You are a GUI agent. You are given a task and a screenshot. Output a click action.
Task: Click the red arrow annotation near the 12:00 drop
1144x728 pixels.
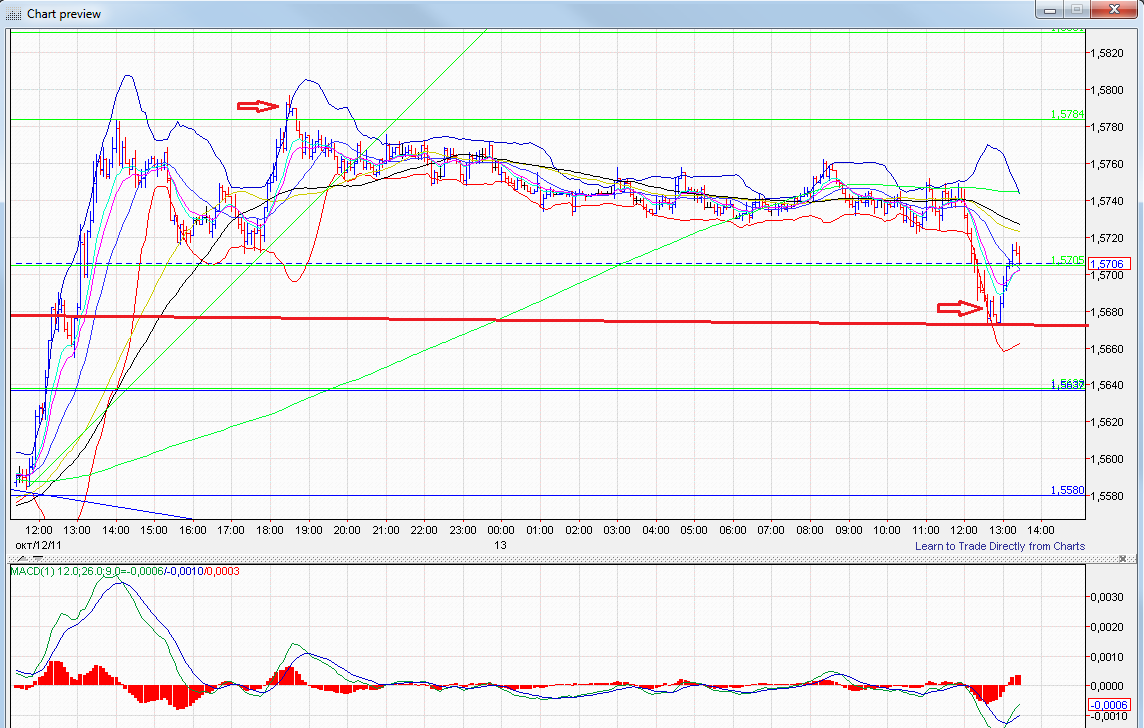coord(957,309)
